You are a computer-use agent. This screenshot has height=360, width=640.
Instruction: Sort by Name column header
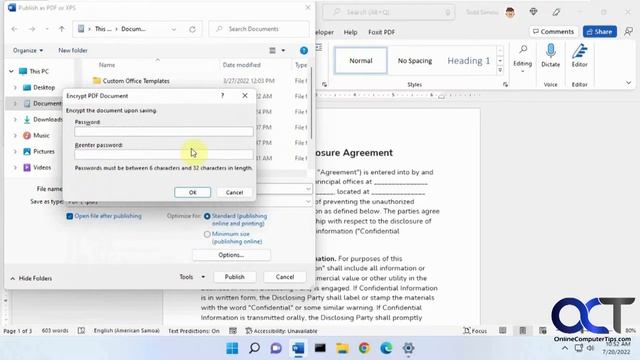(x=107, y=65)
